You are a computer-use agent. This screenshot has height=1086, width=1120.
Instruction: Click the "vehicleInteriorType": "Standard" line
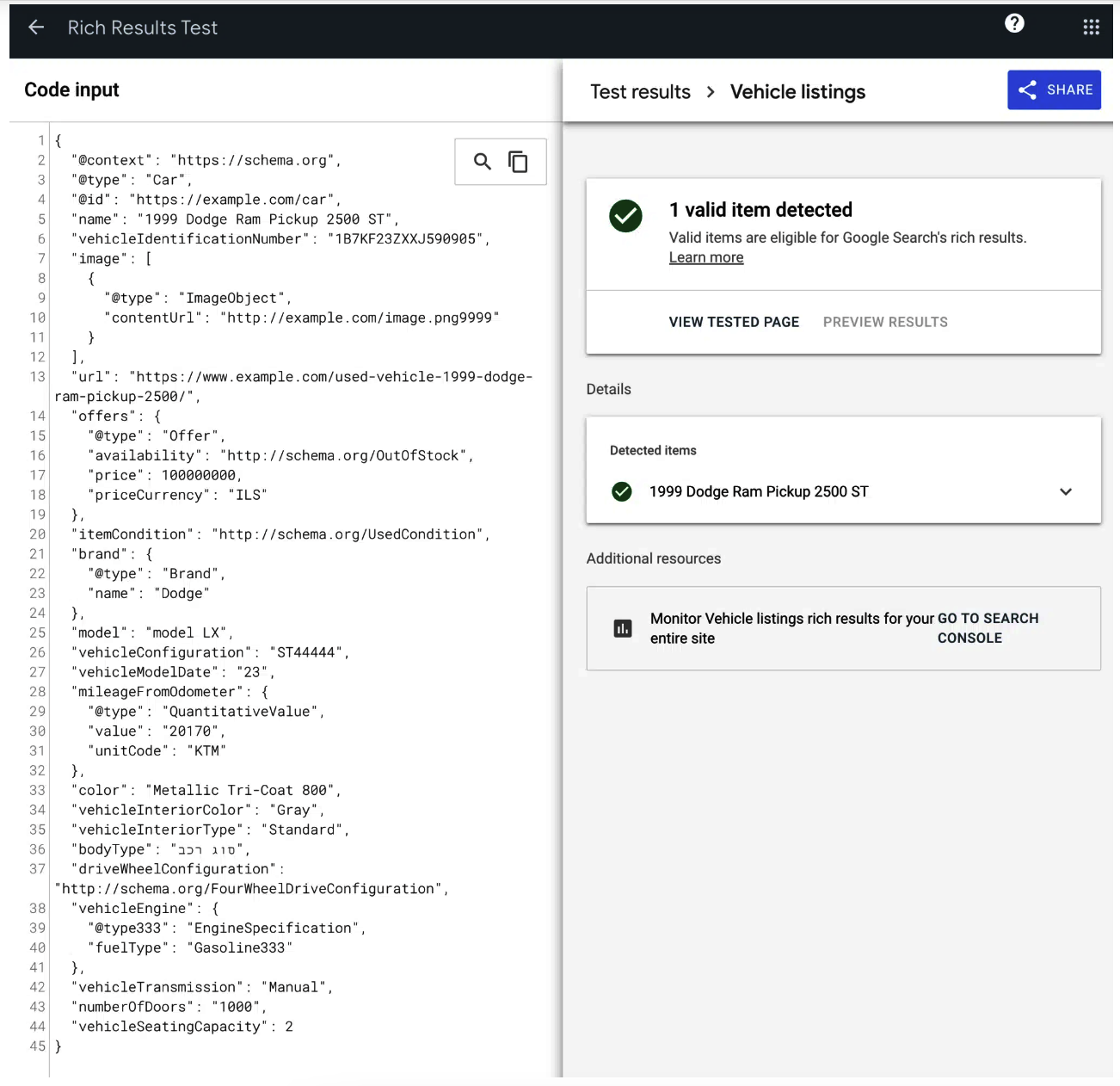coord(211,830)
